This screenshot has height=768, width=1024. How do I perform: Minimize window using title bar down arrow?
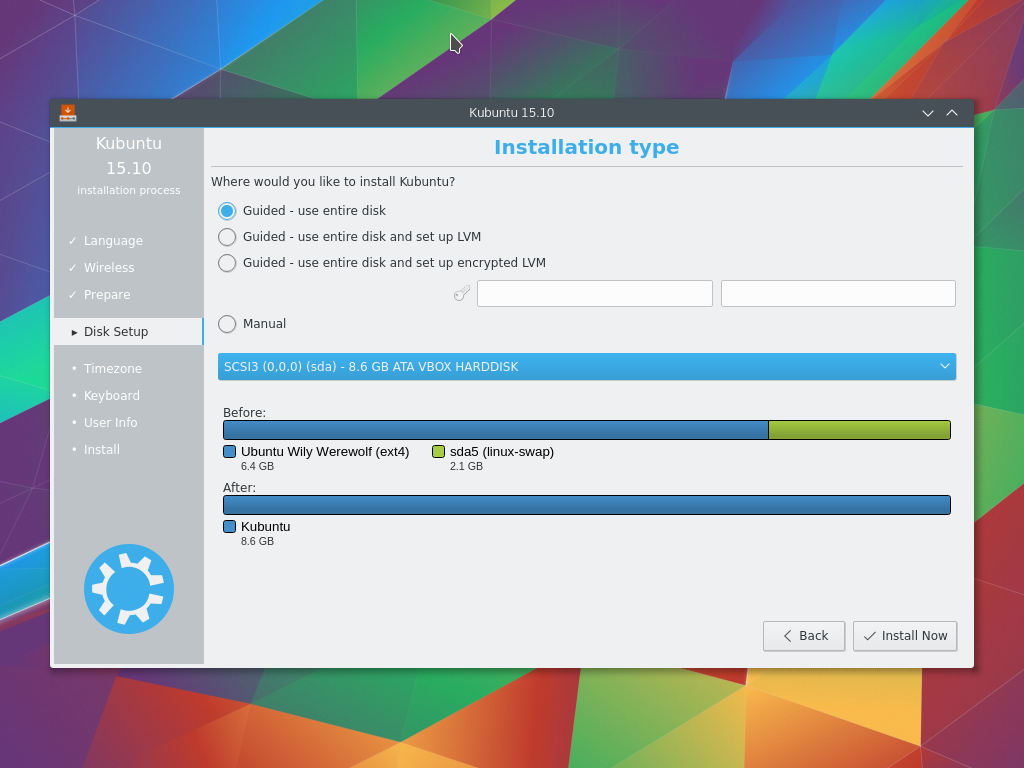[927, 113]
